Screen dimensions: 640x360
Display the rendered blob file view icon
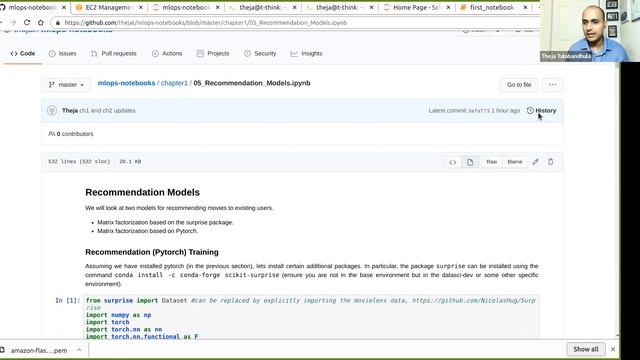tap(470, 162)
